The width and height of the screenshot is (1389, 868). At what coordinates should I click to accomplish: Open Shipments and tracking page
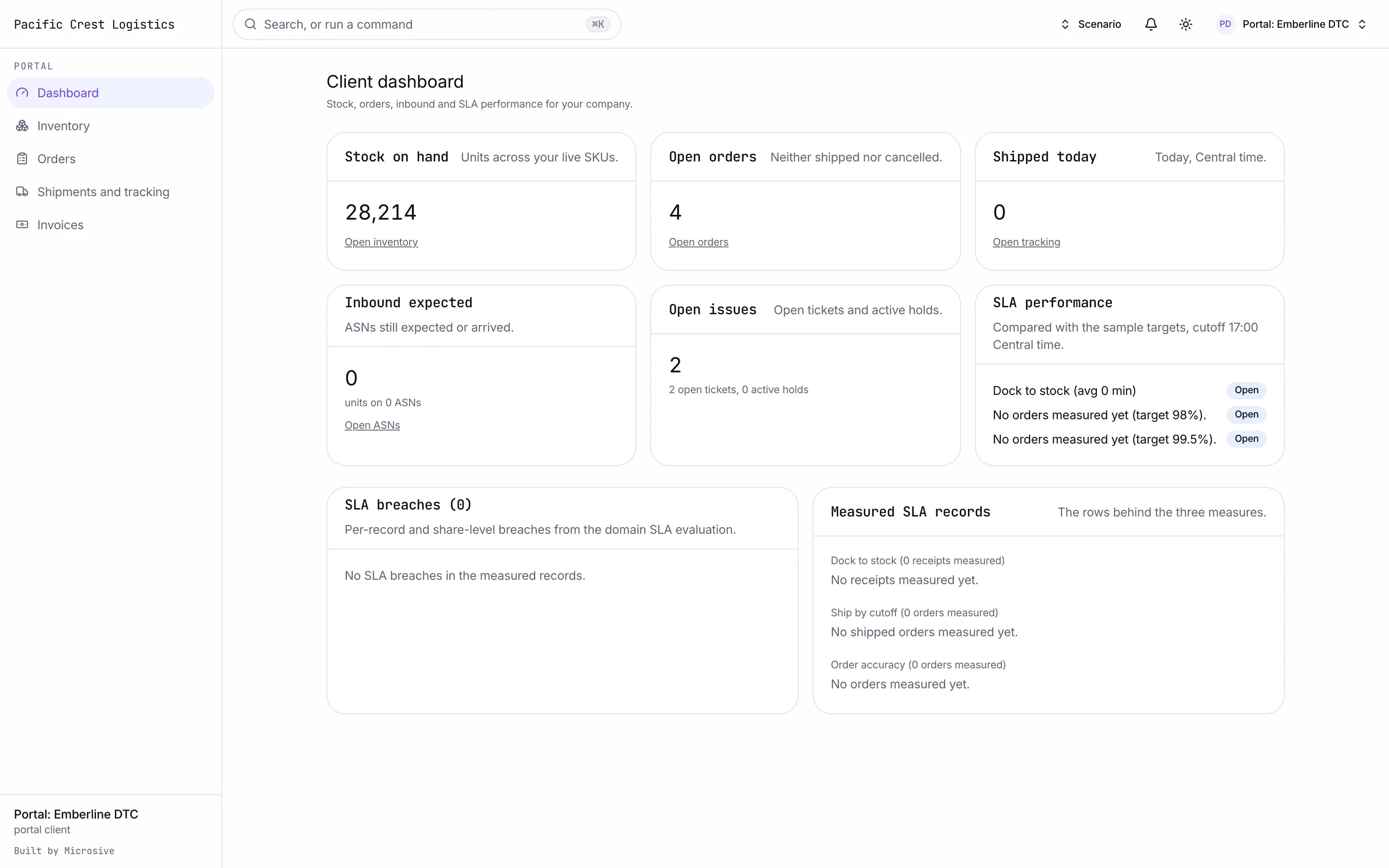(110, 192)
